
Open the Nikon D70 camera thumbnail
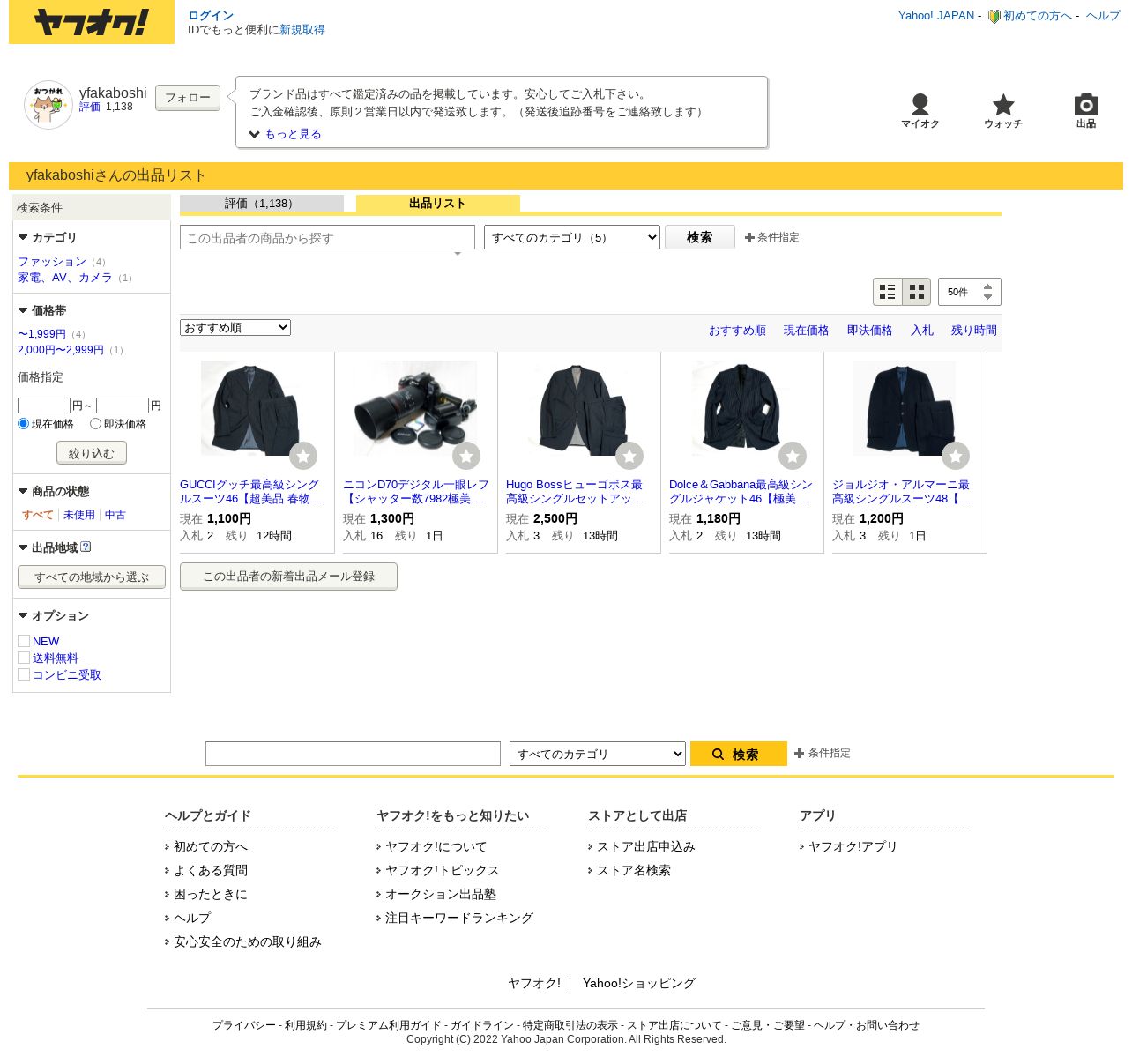pyautogui.click(x=415, y=408)
